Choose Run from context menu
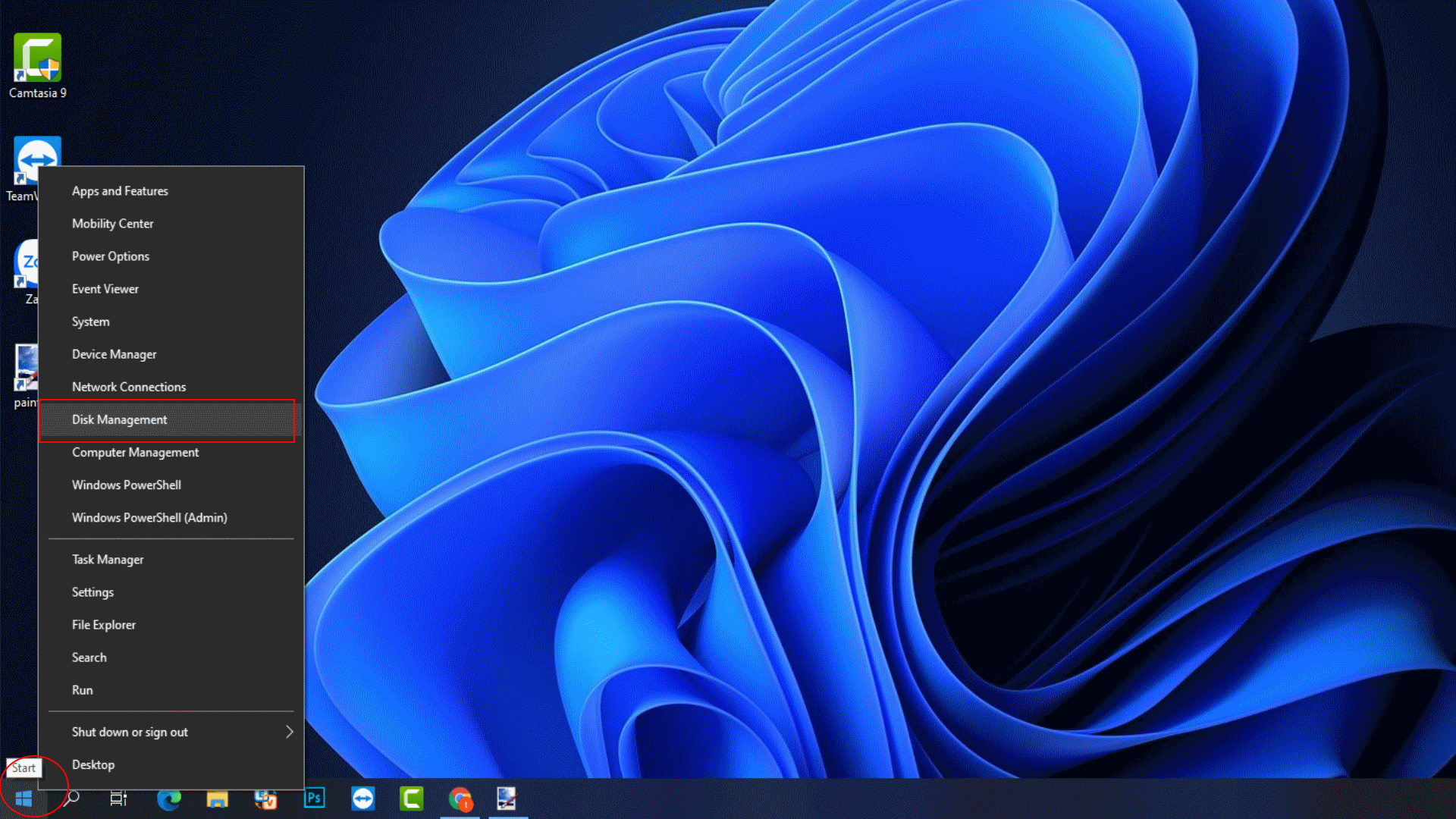The image size is (1456, 819). click(83, 690)
